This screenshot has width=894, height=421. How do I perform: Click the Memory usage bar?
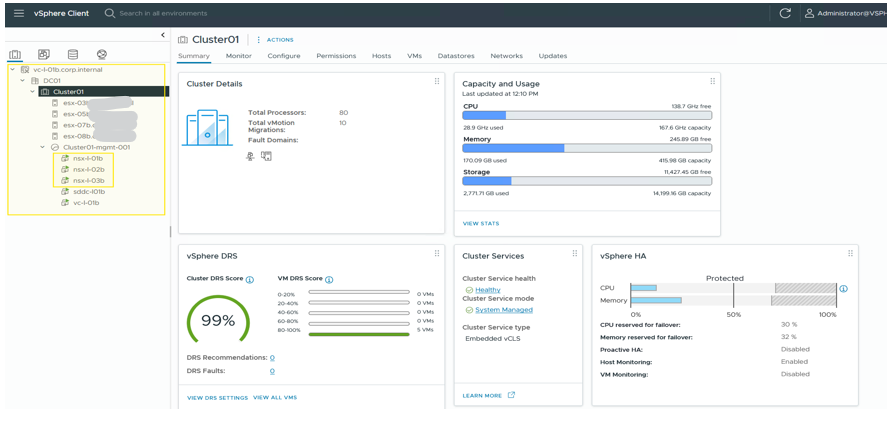click(587, 148)
